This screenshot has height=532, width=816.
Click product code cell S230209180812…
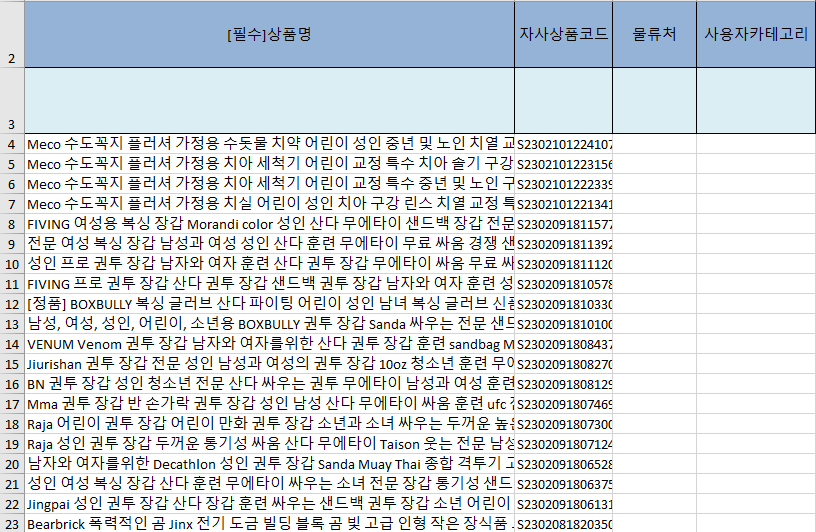(x=564, y=384)
